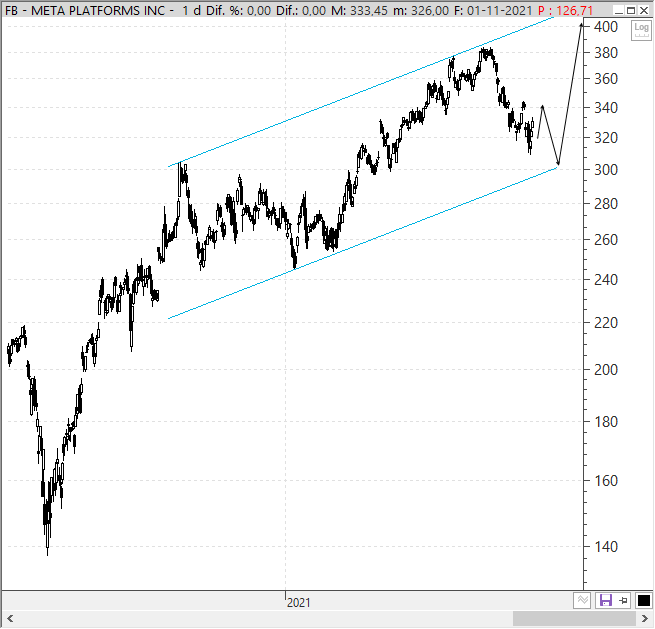Minimize the META PLATFORMS chart window

coord(619,10)
